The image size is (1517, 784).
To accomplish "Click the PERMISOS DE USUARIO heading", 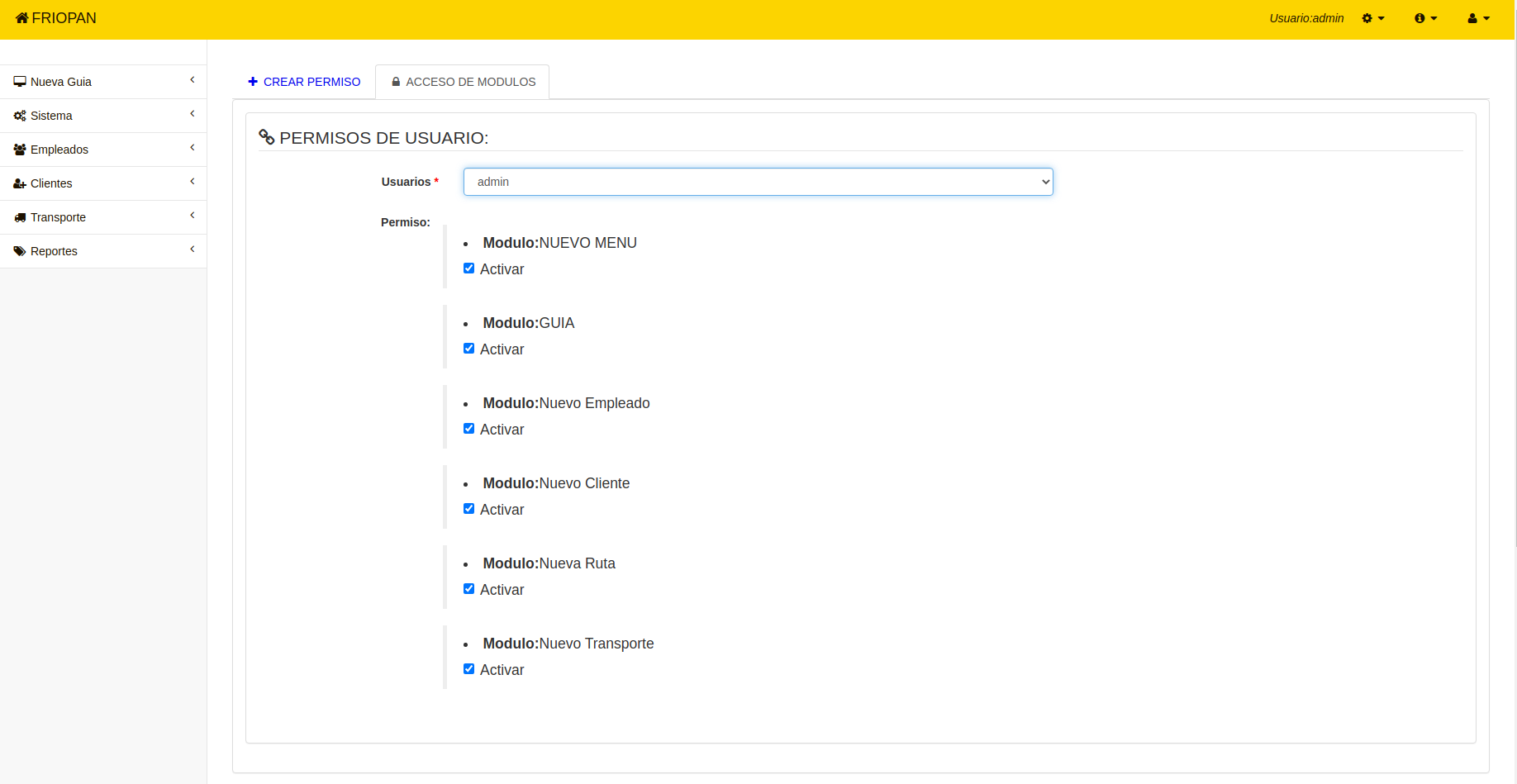I will pyautogui.click(x=384, y=138).
